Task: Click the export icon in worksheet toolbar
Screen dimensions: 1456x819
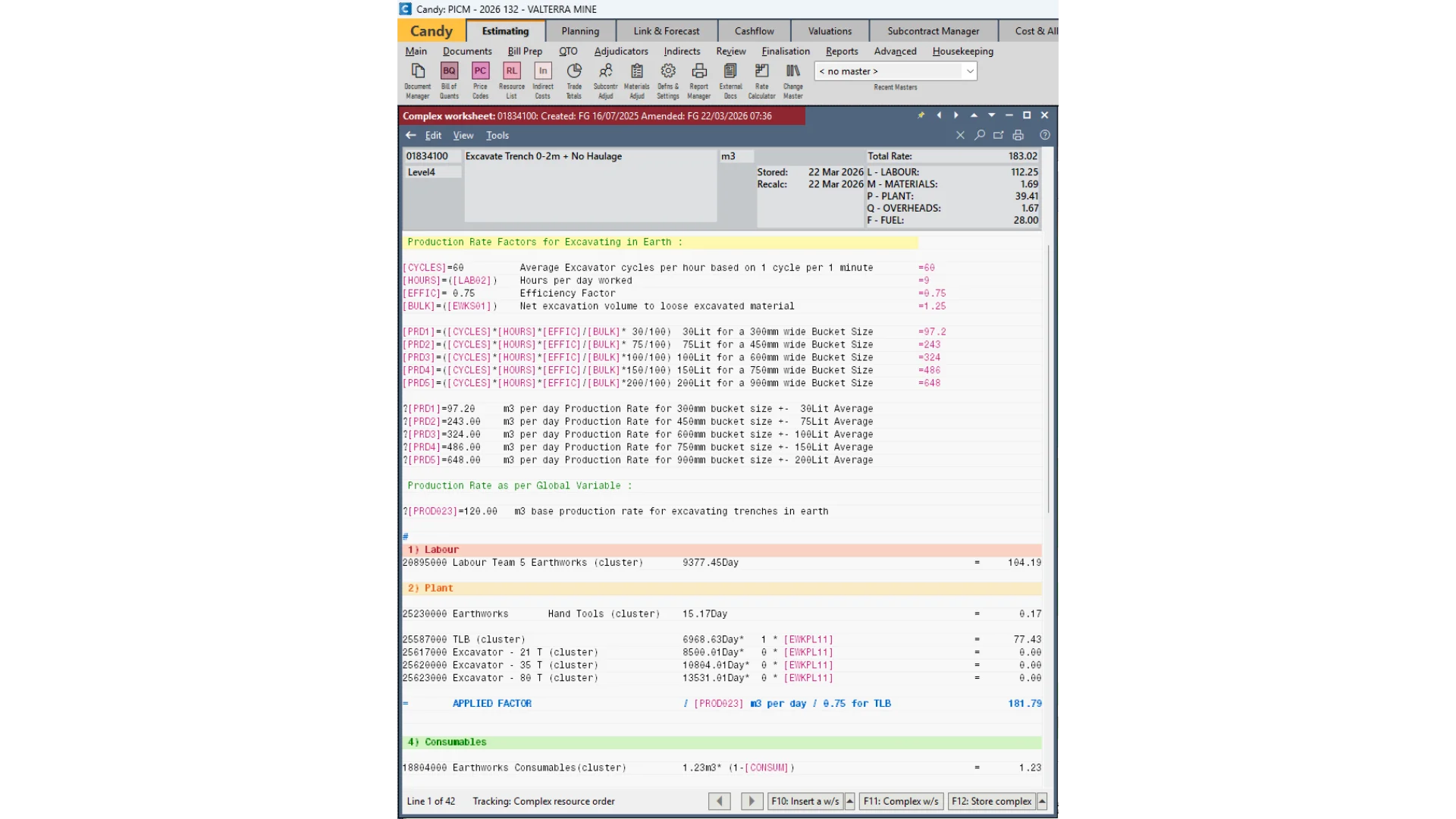Action: tap(999, 135)
